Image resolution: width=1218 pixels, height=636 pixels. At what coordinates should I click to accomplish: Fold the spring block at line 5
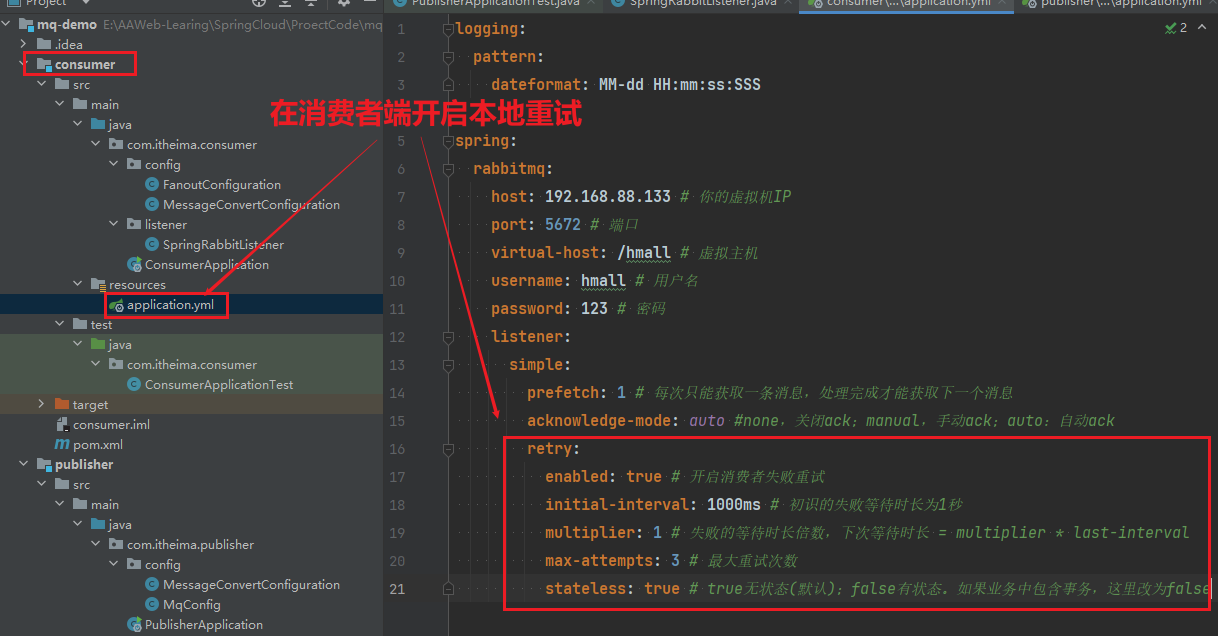449,141
